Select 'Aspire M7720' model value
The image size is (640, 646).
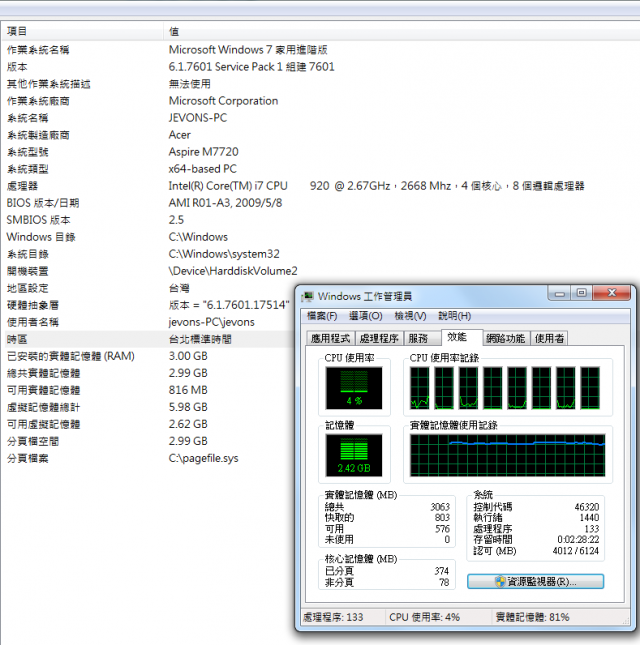204,152
